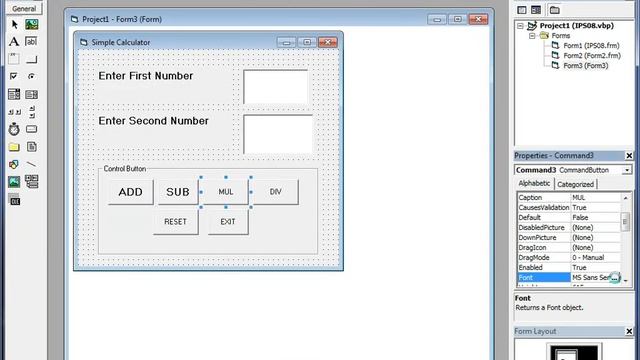Select the Timer control tool
640x360 pixels.
point(14,129)
